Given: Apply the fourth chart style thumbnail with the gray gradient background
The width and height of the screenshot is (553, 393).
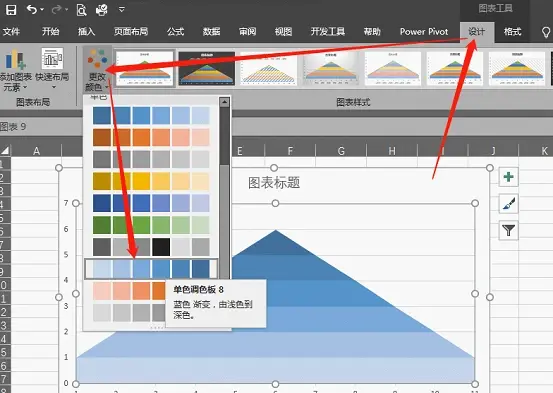Looking at the screenshot, I should click(x=330, y=68).
